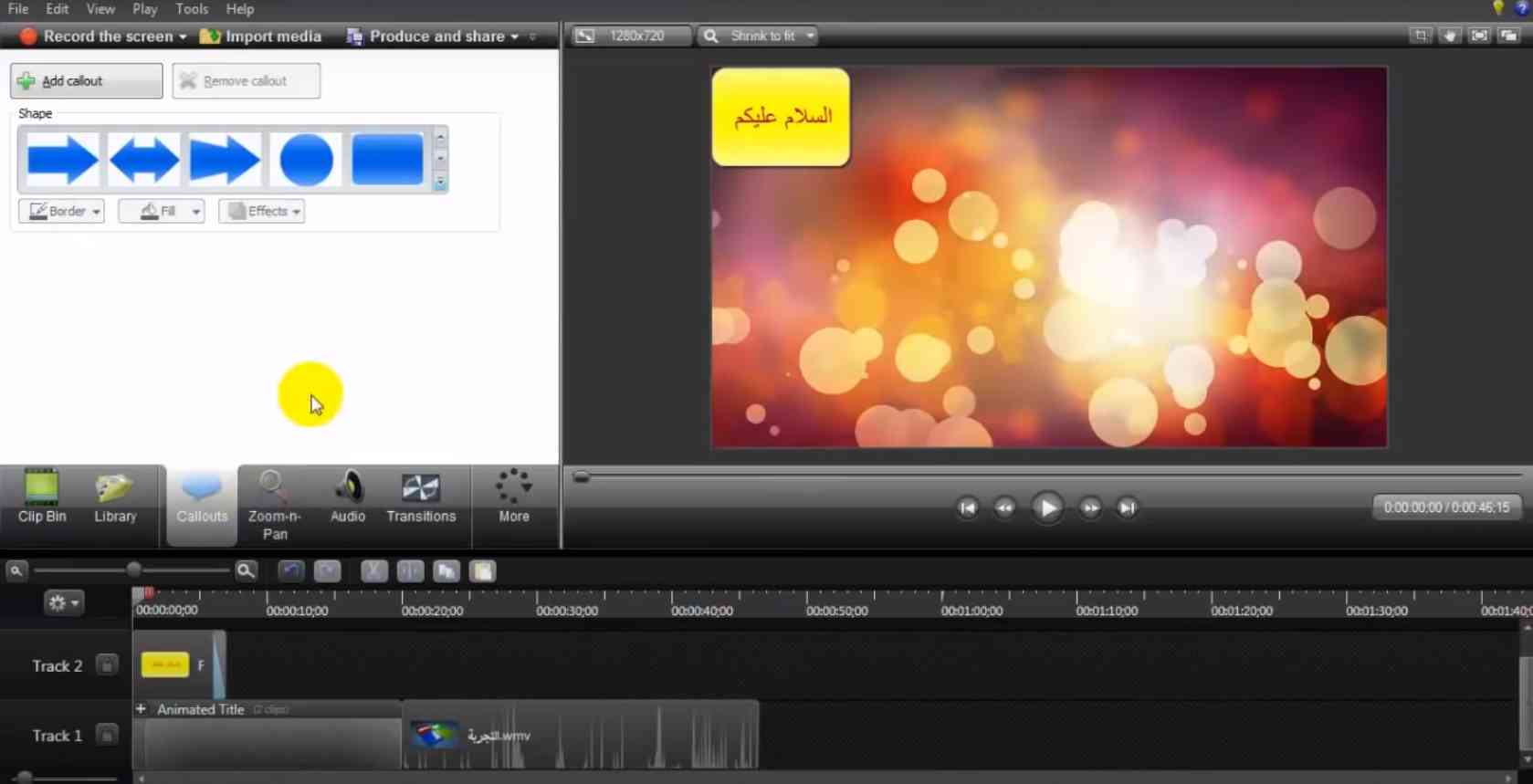Detach the preview window
This screenshot has width=1533, height=784.
(1508, 36)
